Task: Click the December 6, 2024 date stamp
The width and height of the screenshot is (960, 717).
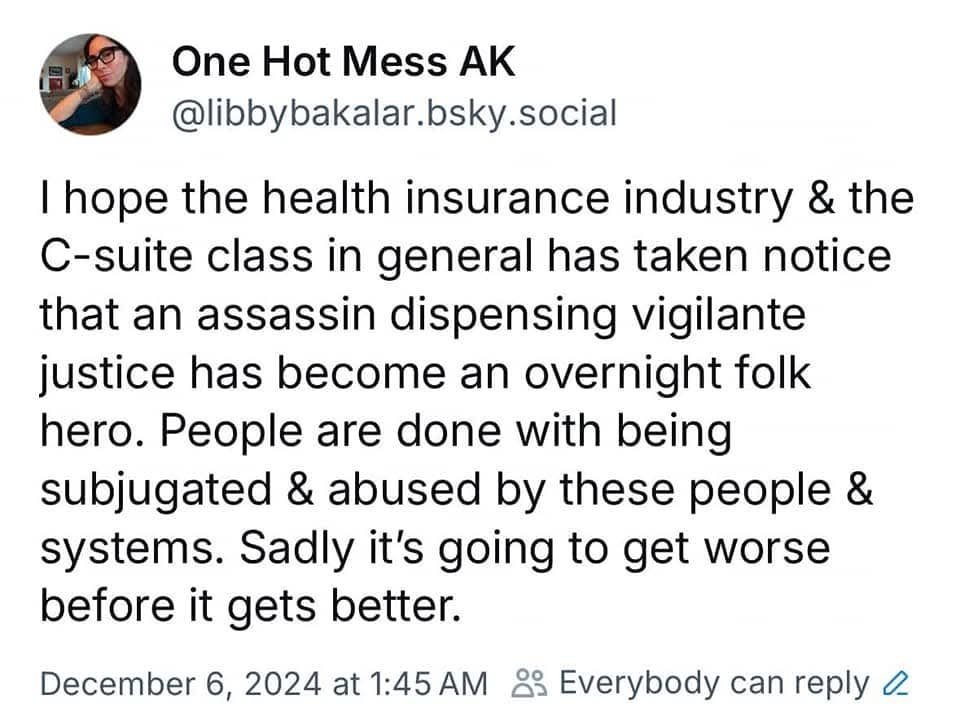Action: coord(181,683)
